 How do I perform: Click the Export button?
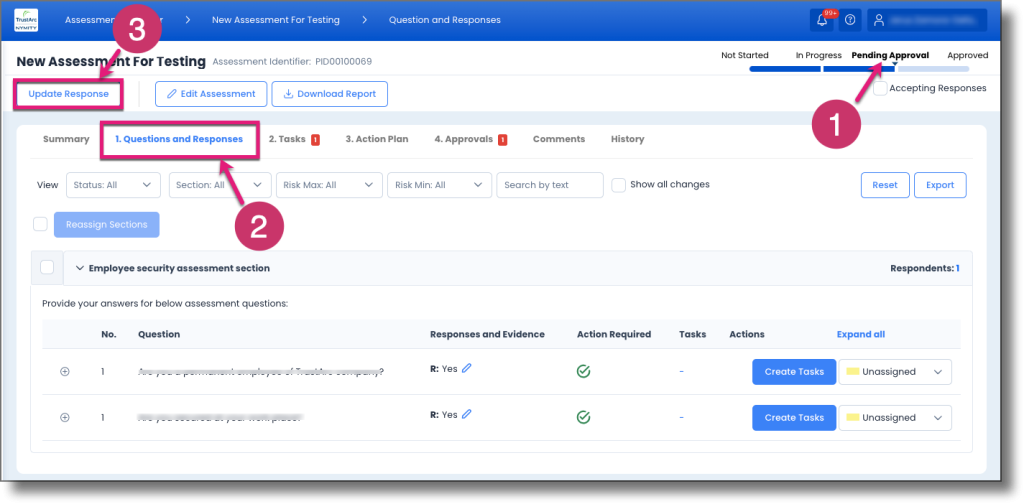tap(940, 185)
